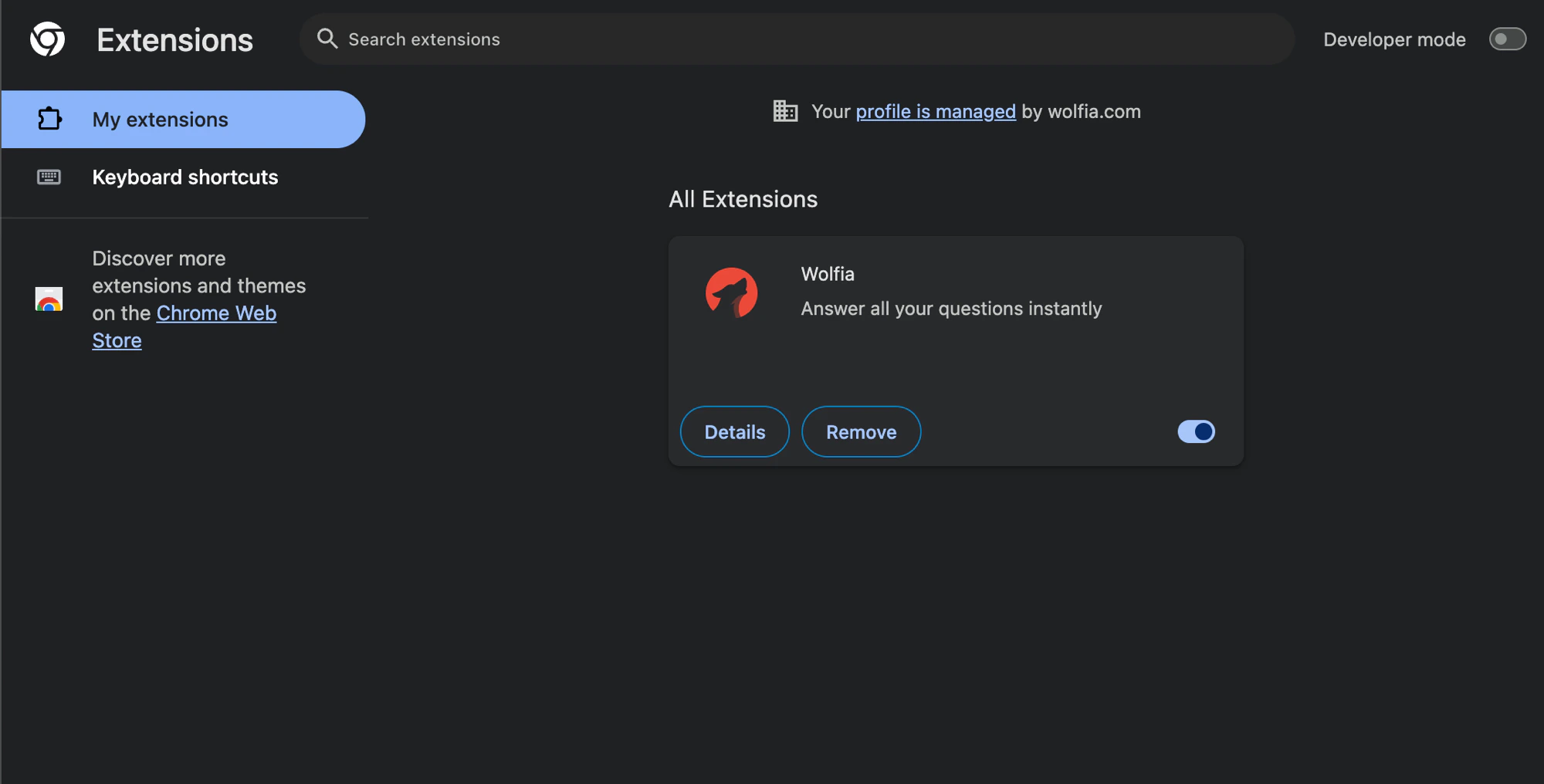Screen dimensions: 1544x784
Task: Click the 'Developer mode' label
Action: [x=1394, y=39]
